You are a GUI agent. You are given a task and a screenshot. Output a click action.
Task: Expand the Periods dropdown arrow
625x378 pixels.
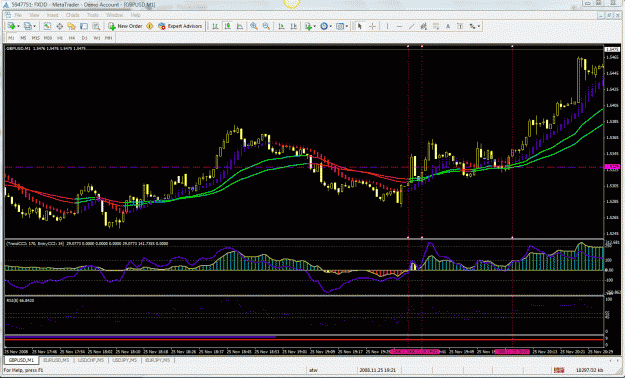point(331,26)
